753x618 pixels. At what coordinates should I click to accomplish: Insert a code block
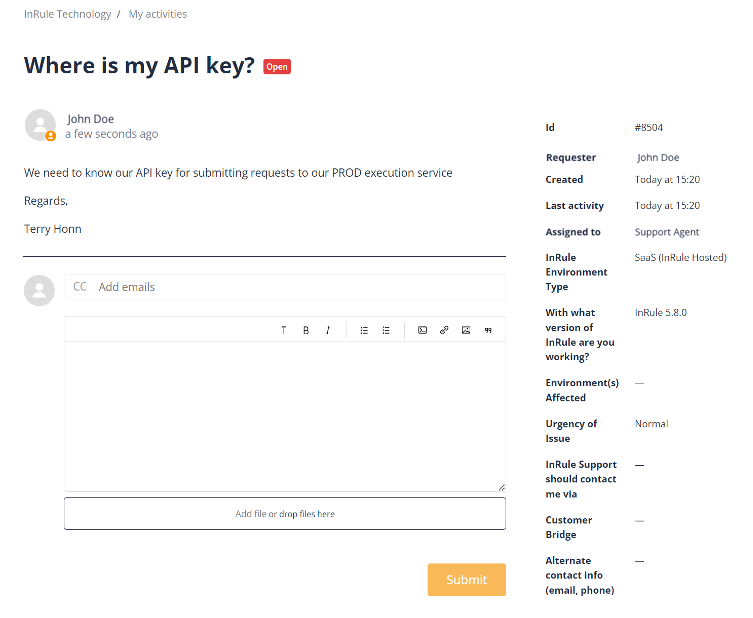(422, 330)
